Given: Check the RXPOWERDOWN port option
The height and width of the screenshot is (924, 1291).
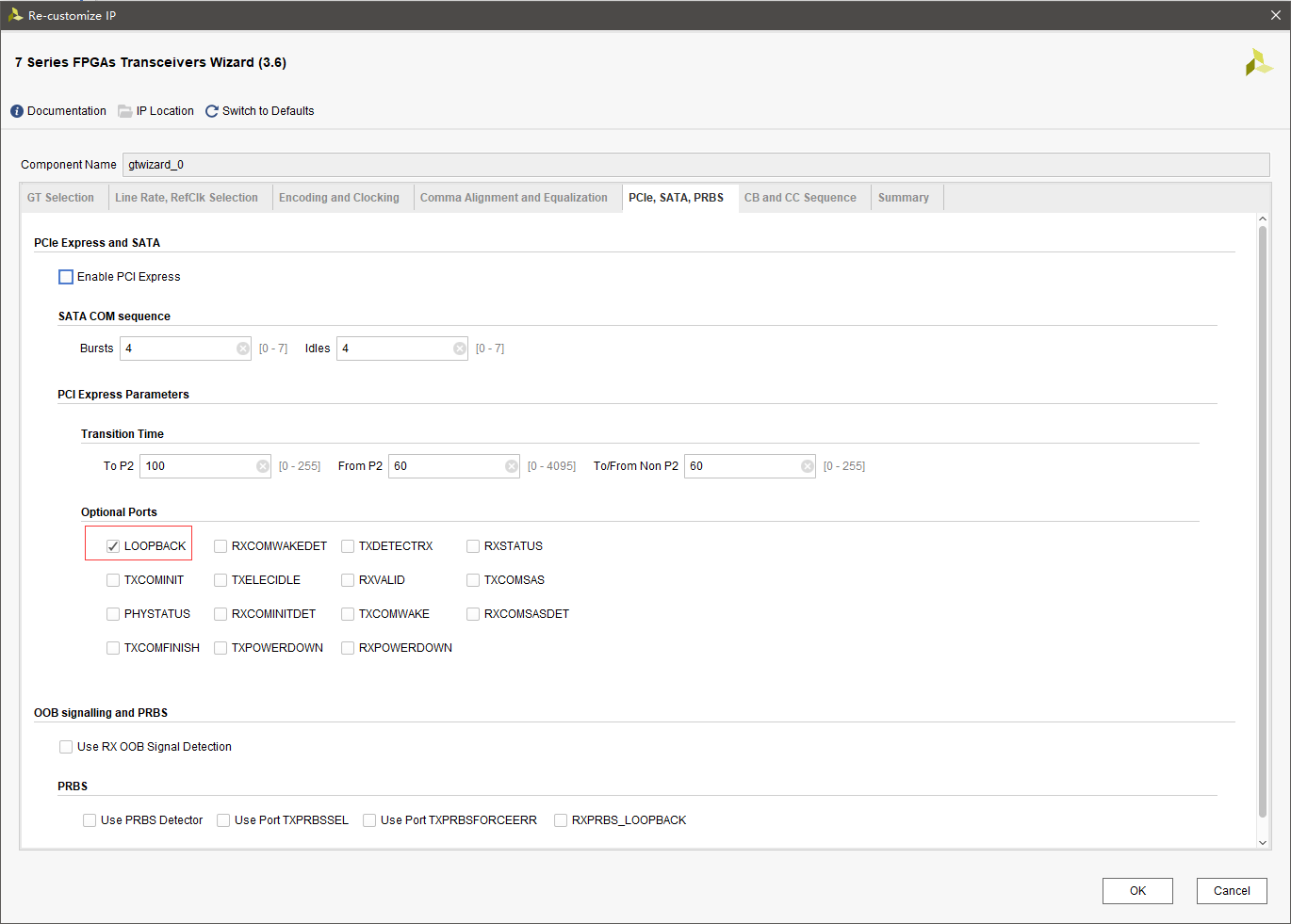Looking at the screenshot, I should tap(348, 648).
